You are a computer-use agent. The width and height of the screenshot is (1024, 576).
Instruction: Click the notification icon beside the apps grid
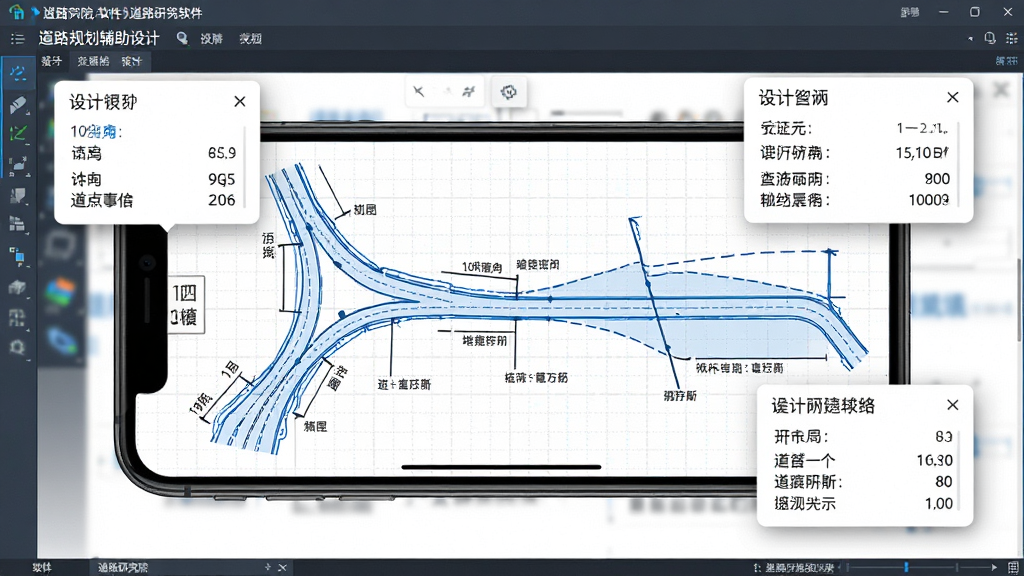click(990, 39)
